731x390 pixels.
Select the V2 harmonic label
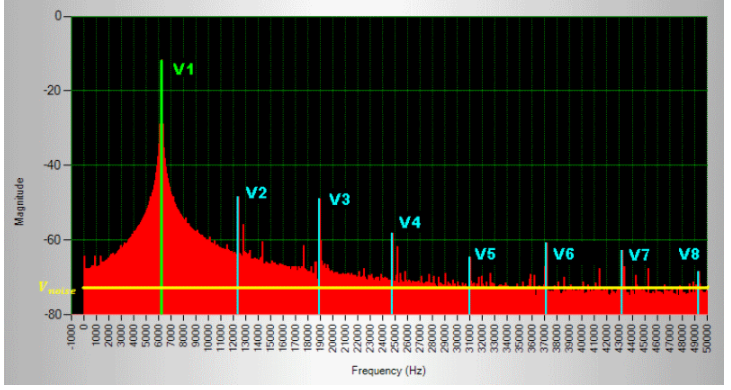point(256,192)
